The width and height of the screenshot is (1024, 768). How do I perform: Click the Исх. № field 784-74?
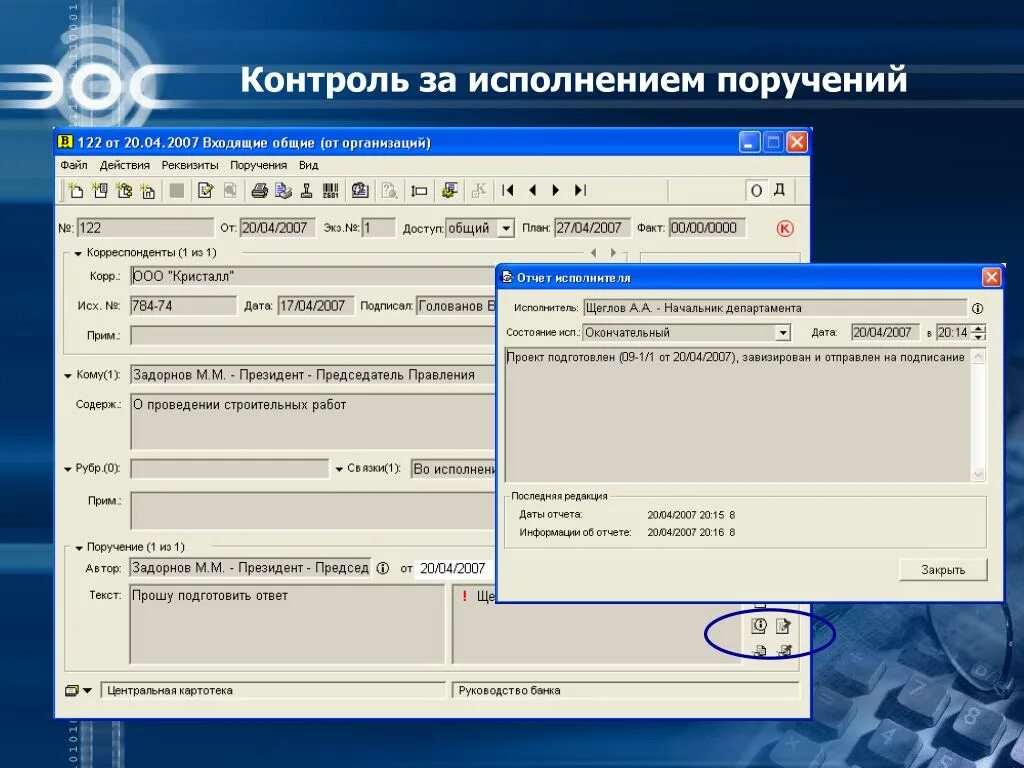point(183,306)
